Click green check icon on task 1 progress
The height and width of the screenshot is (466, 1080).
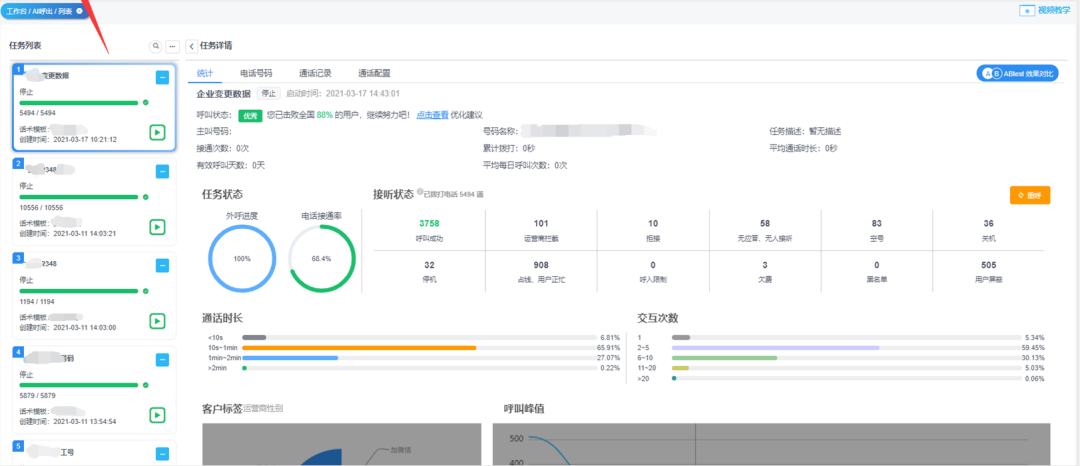(145, 102)
